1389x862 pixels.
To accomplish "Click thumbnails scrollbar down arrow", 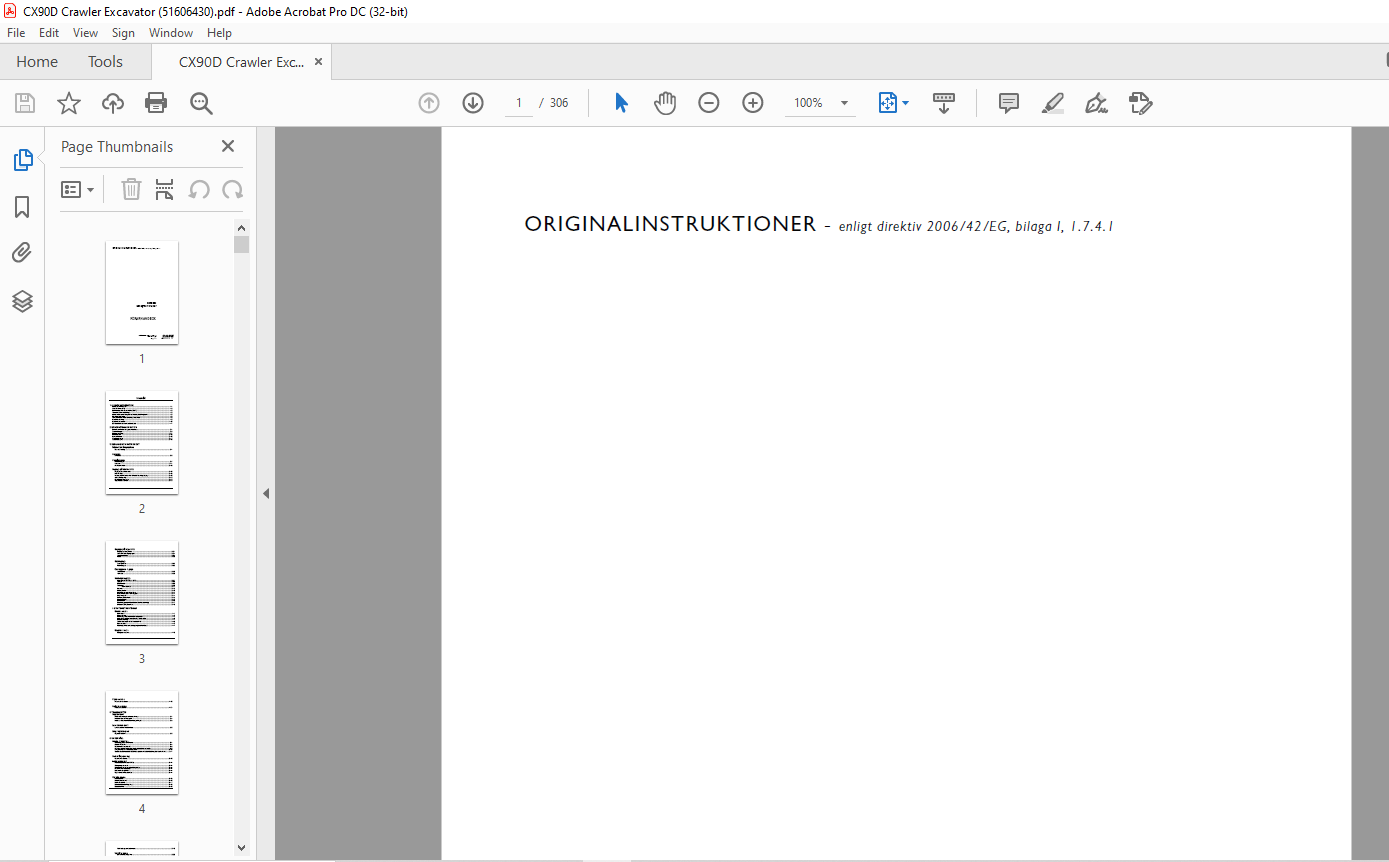I will pos(241,847).
